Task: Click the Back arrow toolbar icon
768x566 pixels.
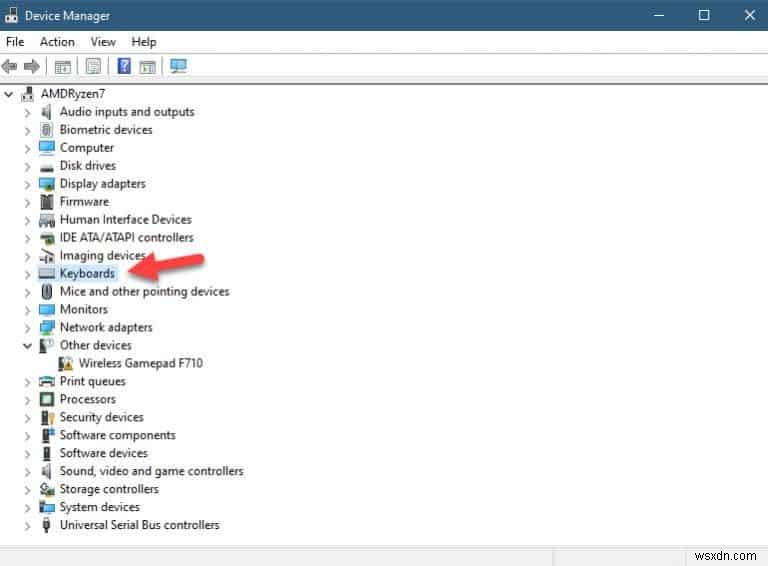Action: (10, 66)
